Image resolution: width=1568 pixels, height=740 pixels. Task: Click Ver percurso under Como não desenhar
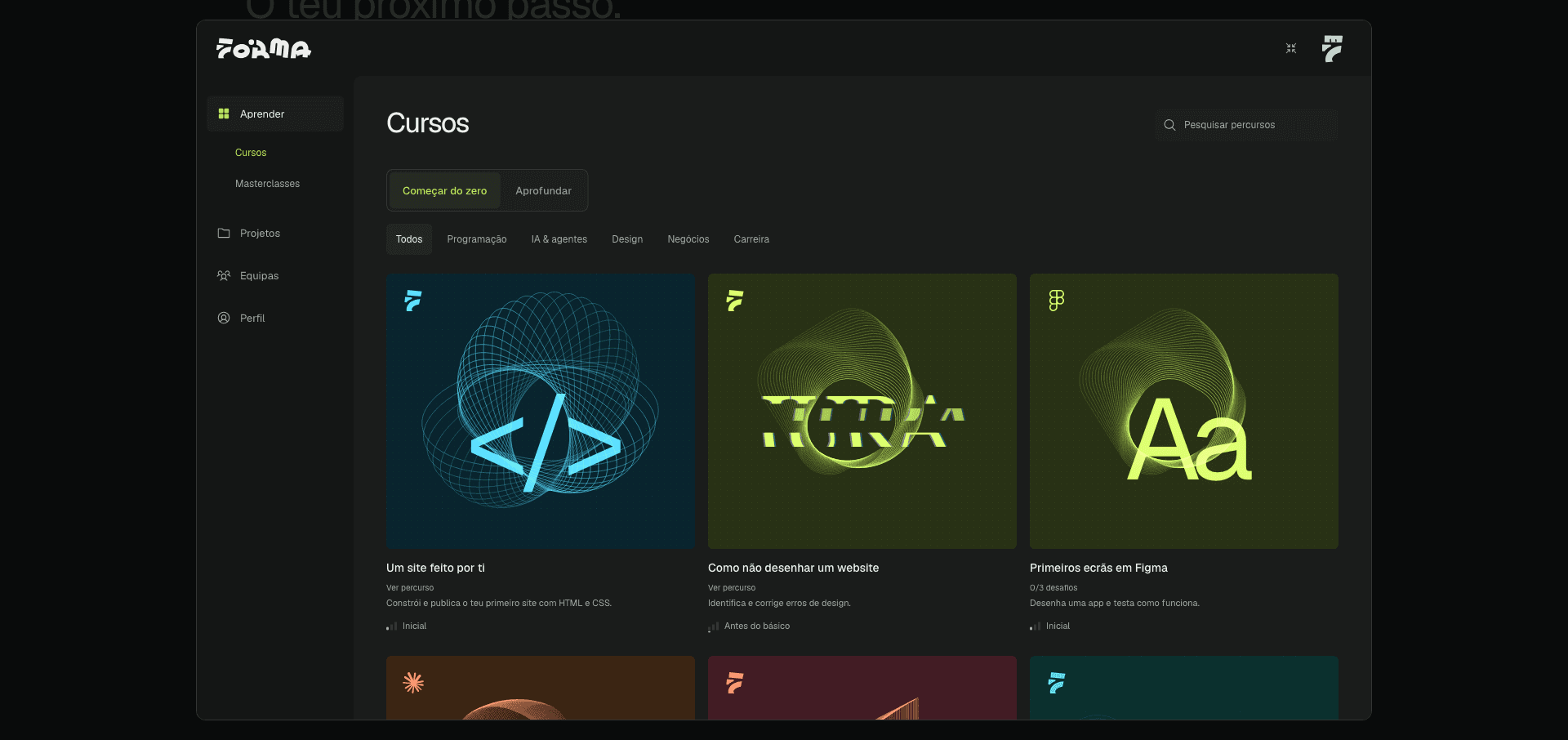pos(732,588)
